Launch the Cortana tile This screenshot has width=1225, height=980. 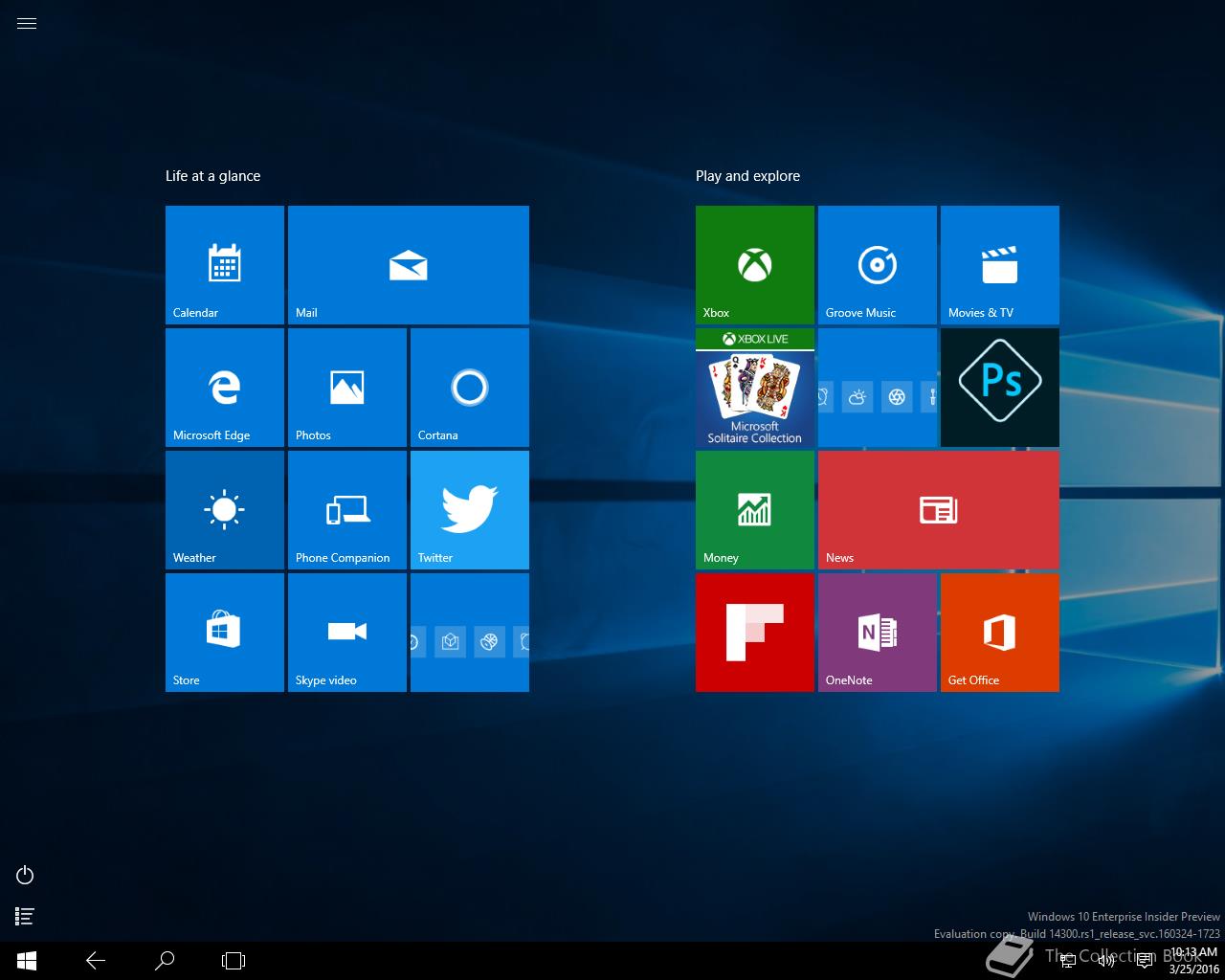click(x=470, y=388)
